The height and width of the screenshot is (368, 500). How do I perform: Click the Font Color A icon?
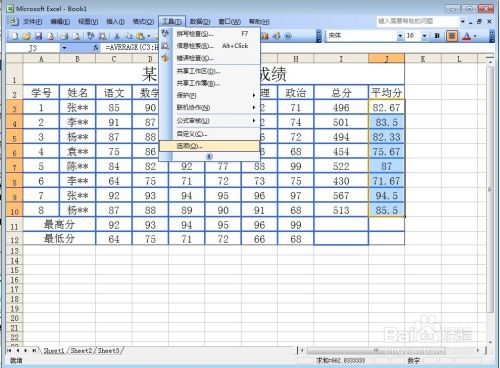coord(467,36)
